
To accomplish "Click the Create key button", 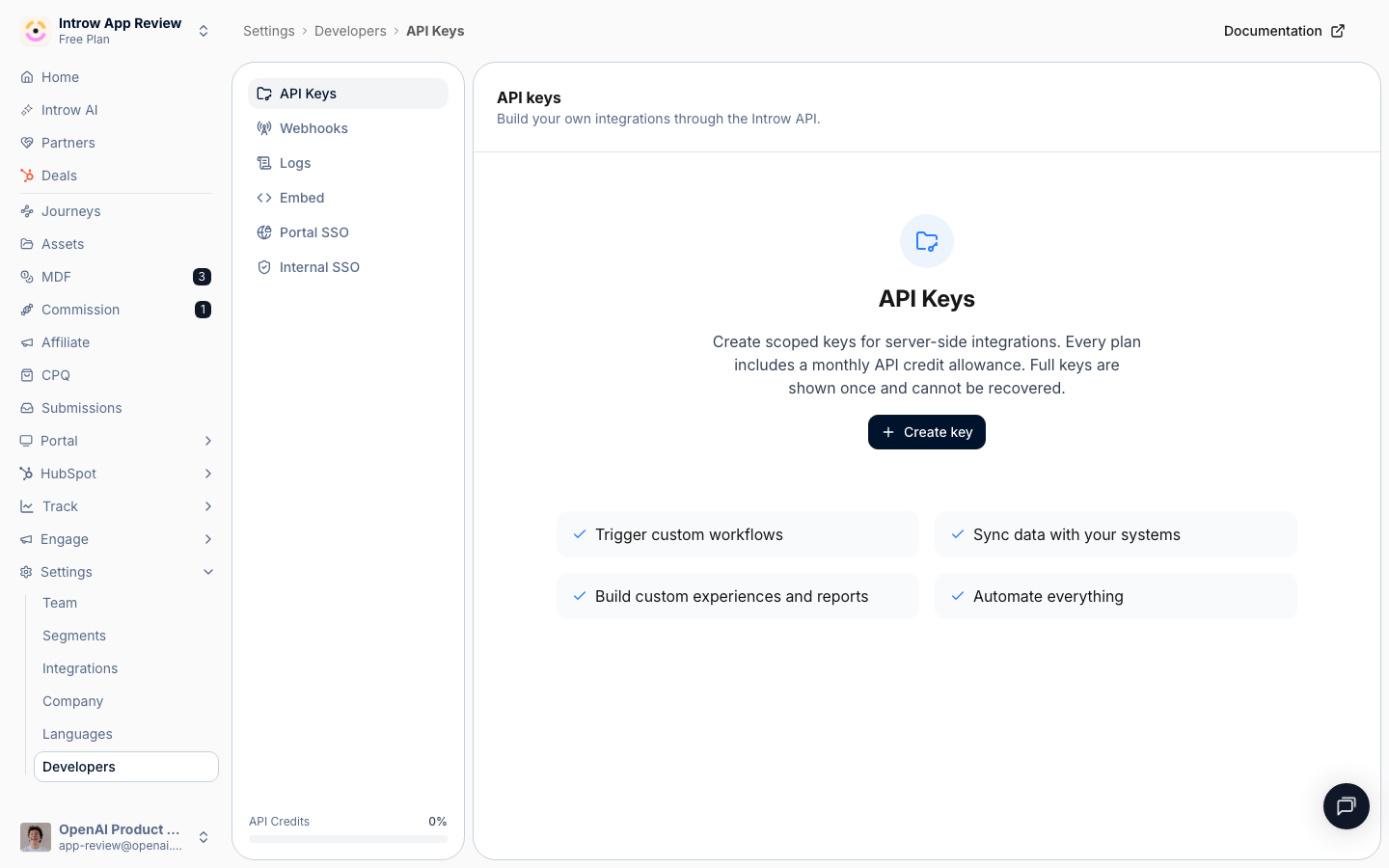I will [927, 432].
